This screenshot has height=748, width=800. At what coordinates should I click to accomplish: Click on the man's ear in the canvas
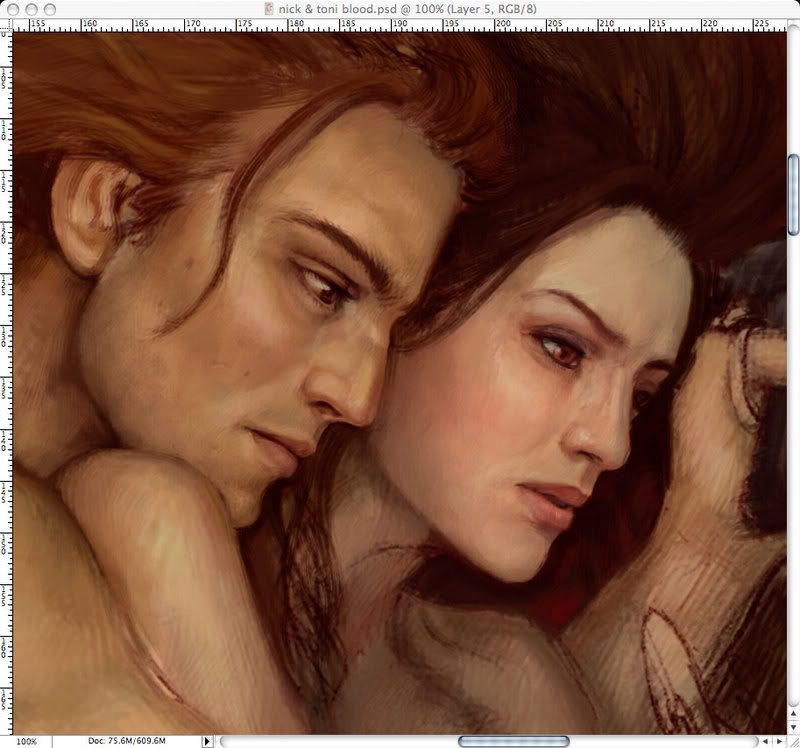(x=83, y=215)
